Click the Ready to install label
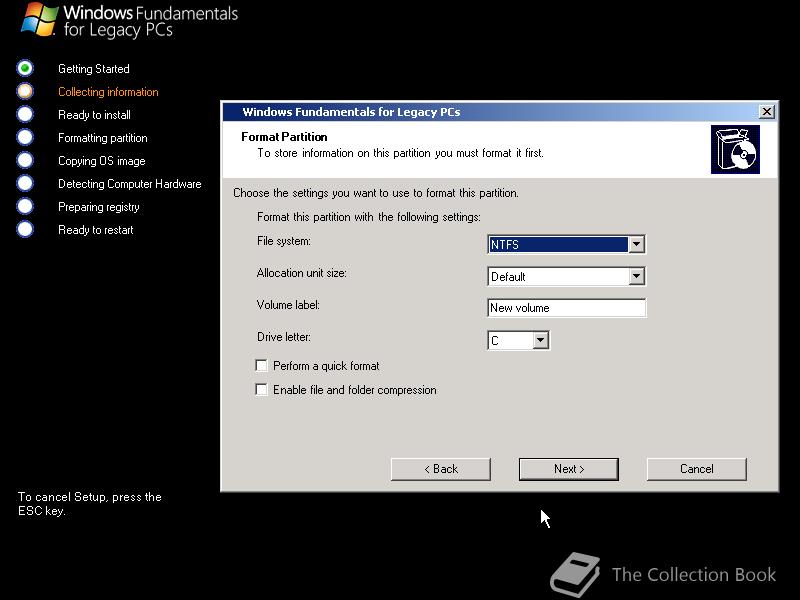800x600 pixels. click(94, 115)
